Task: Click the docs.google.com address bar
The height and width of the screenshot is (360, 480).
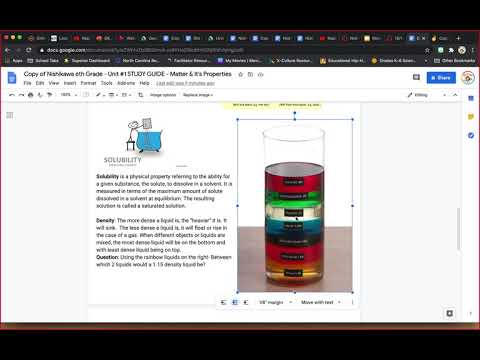Action: pyautogui.click(x=230, y=50)
